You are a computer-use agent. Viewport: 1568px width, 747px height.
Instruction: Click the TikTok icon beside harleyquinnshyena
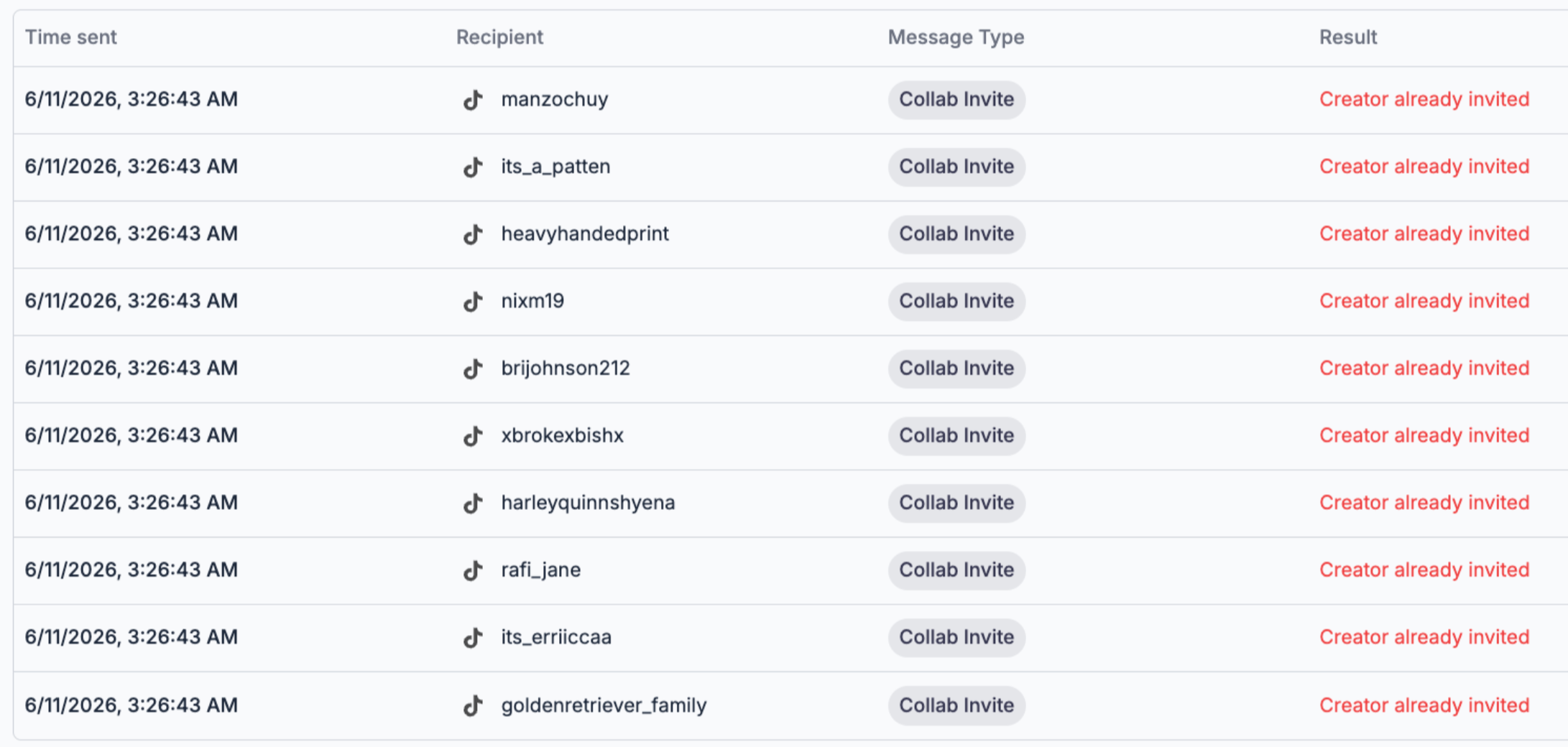tap(472, 504)
